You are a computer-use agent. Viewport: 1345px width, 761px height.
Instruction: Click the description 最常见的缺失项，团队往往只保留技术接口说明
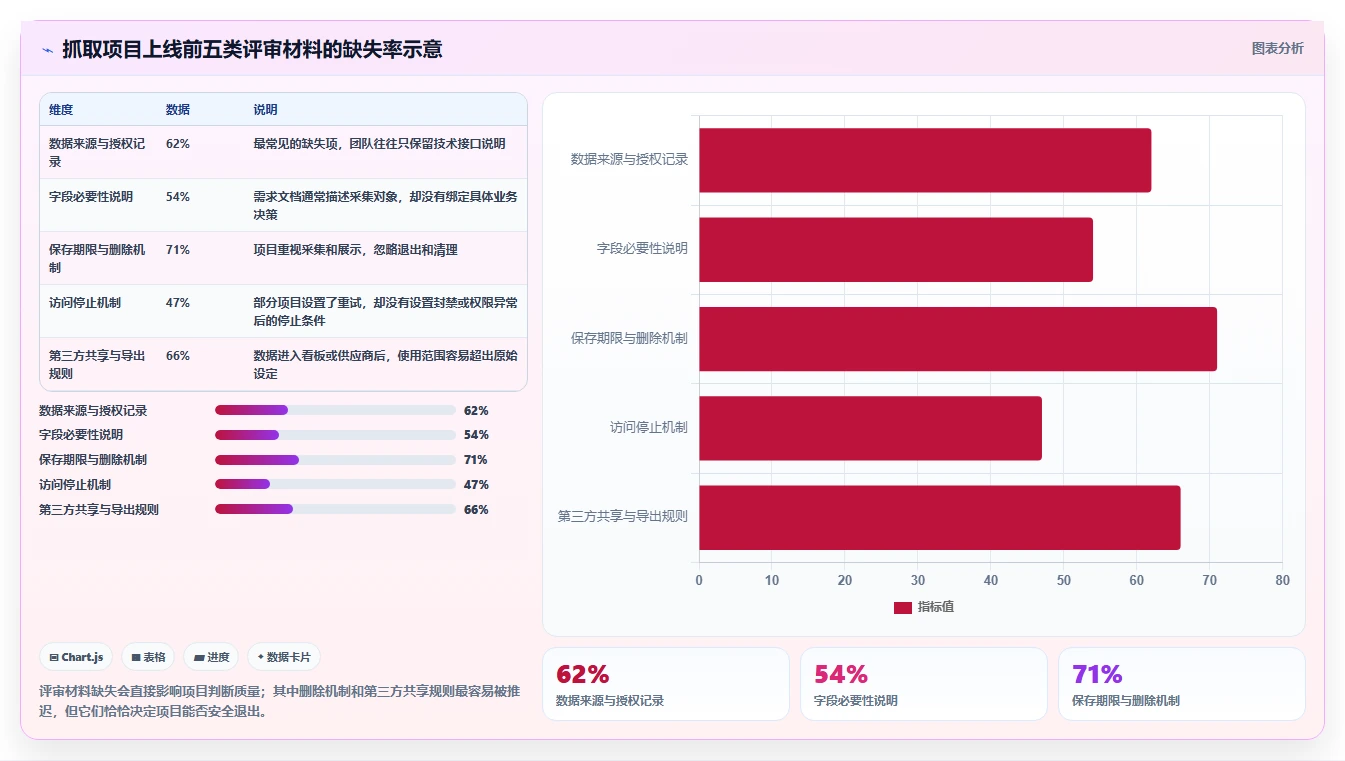coord(379,144)
